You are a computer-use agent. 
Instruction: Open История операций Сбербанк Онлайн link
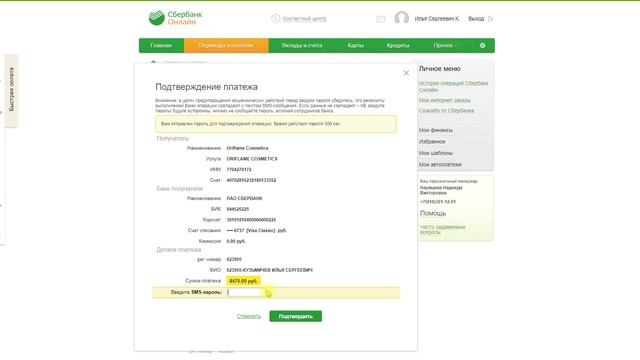click(x=453, y=86)
